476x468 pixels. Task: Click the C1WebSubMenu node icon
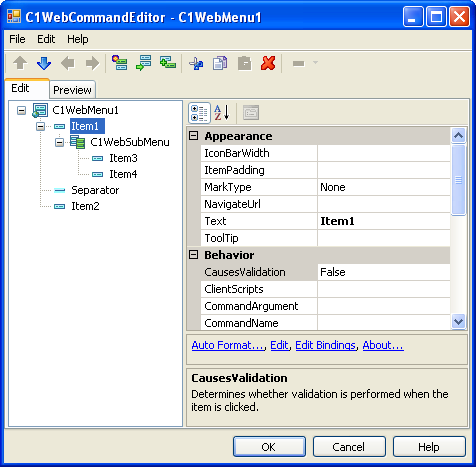[x=78, y=142]
